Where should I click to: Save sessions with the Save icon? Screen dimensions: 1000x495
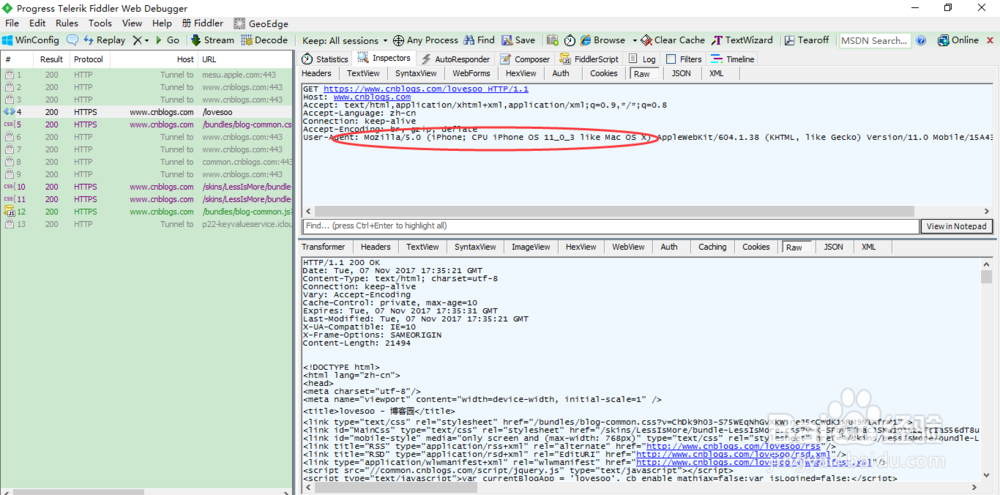518,40
